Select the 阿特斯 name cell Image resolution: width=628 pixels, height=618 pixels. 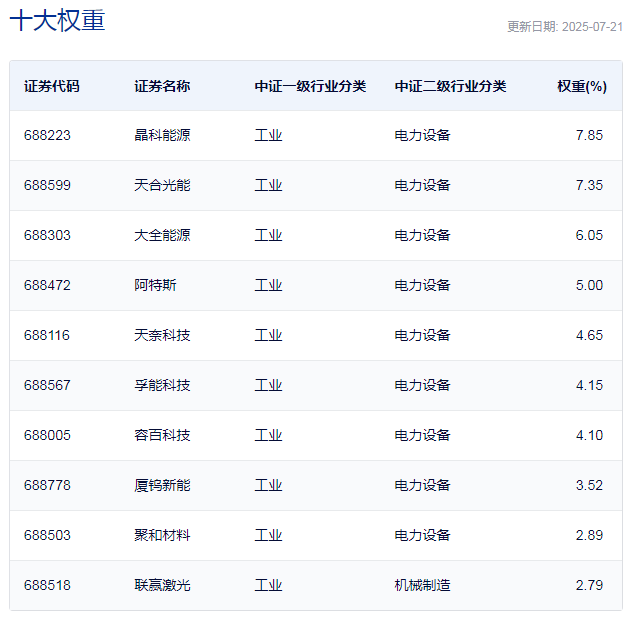(155, 286)
